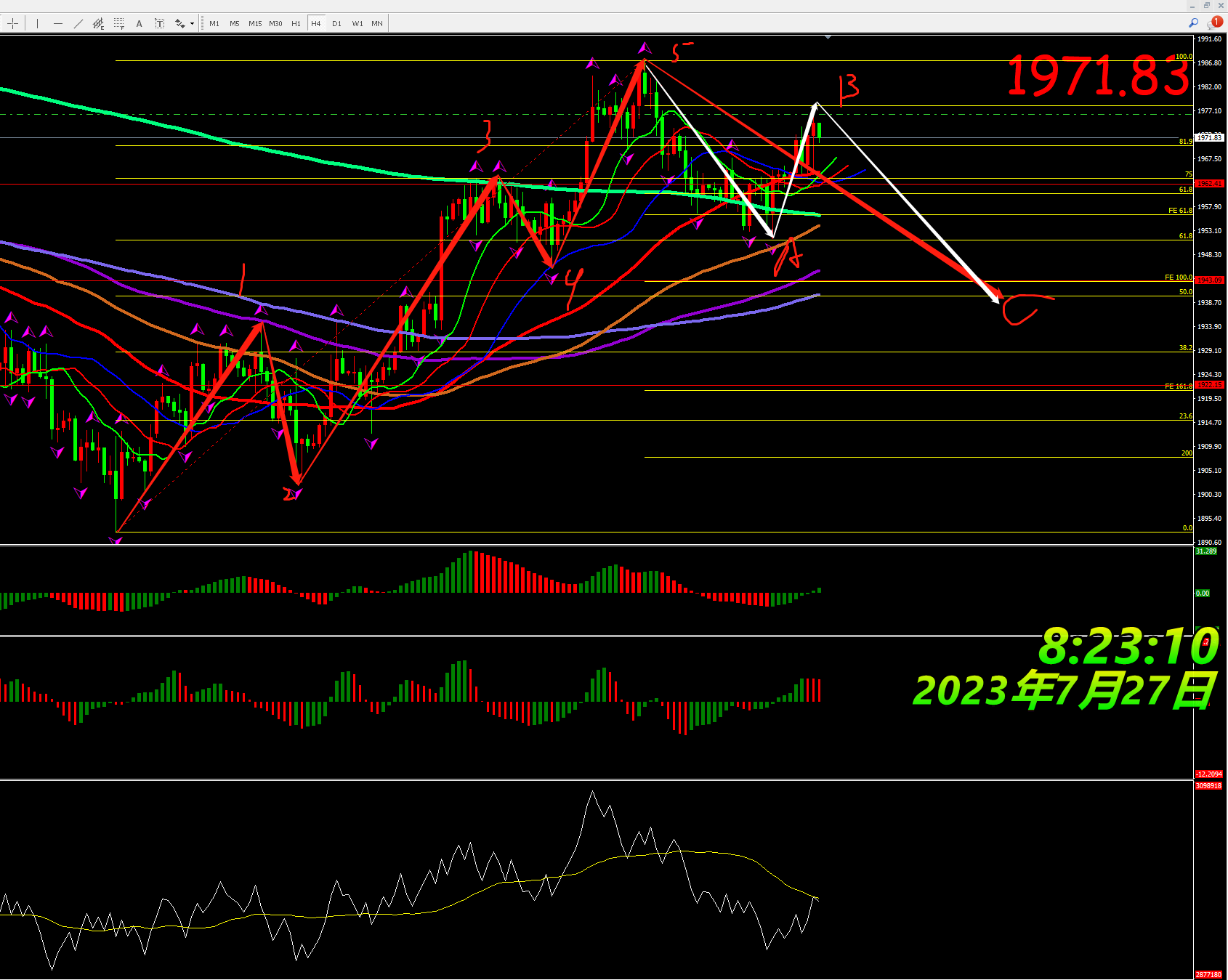
Task: Select the W1 weekly timeframe
Action: pyautogui.click(x=358, y=23)
